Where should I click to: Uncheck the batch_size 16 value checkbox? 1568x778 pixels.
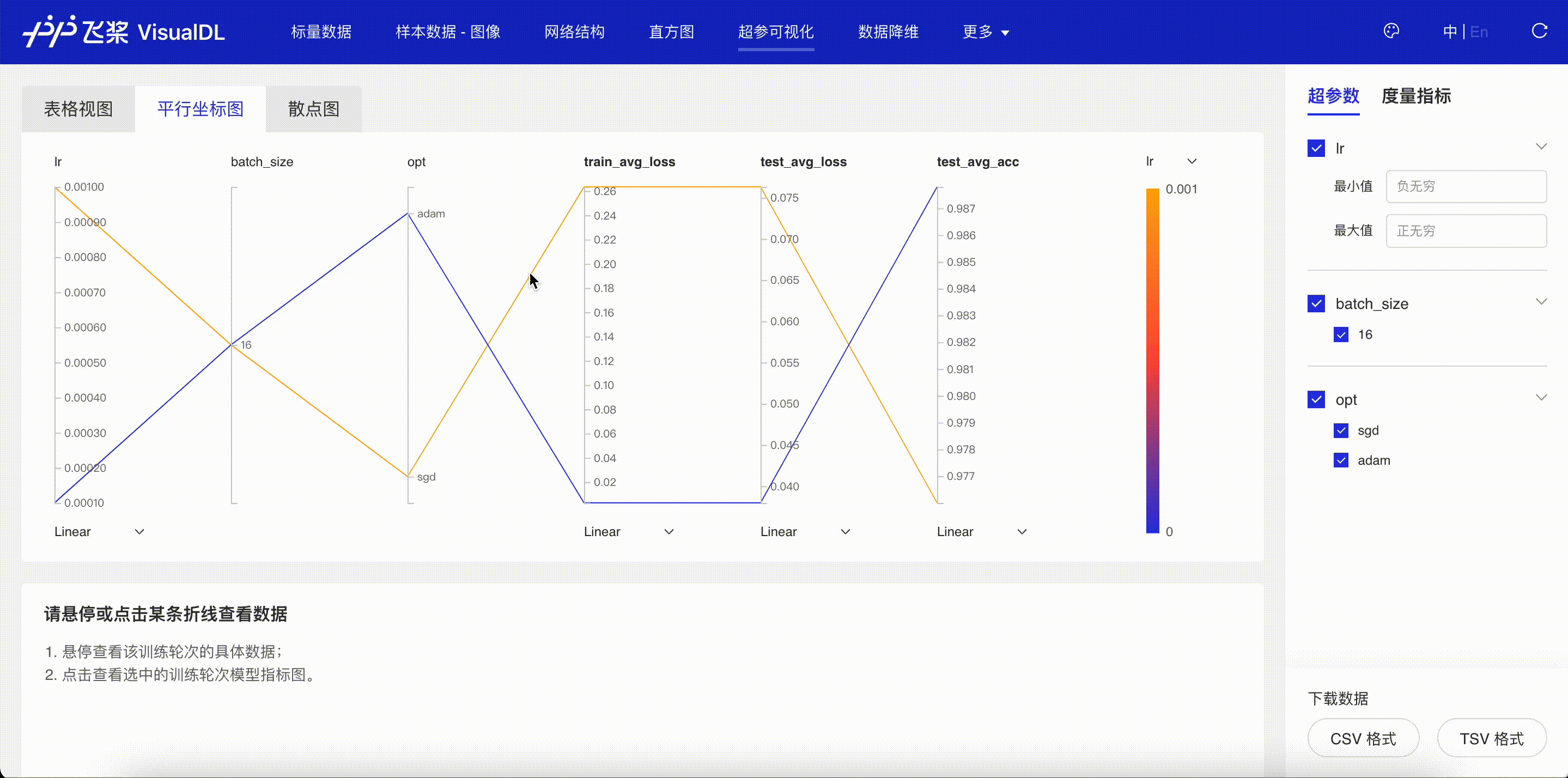click(x=1341, y=335)
